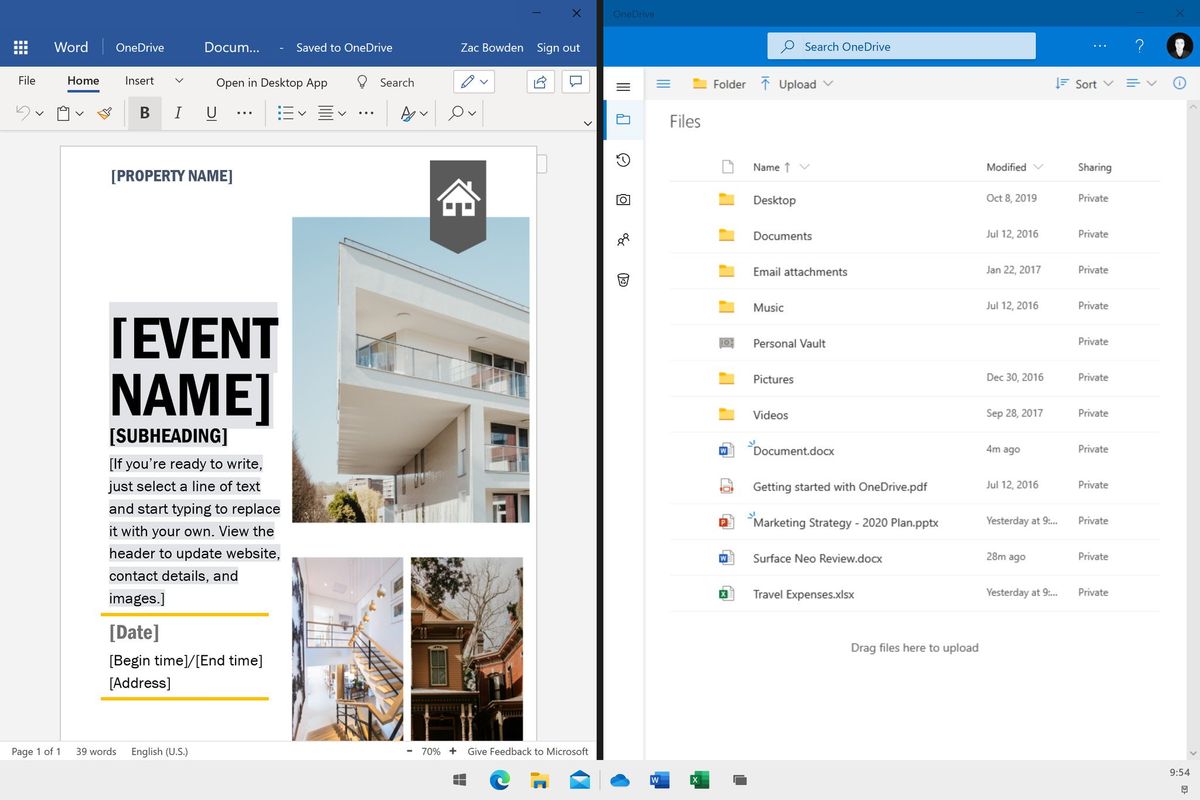Click the paragraph alignment icon
The width and height of the screenshot is (1200, 800).
[x=325, y=113]
